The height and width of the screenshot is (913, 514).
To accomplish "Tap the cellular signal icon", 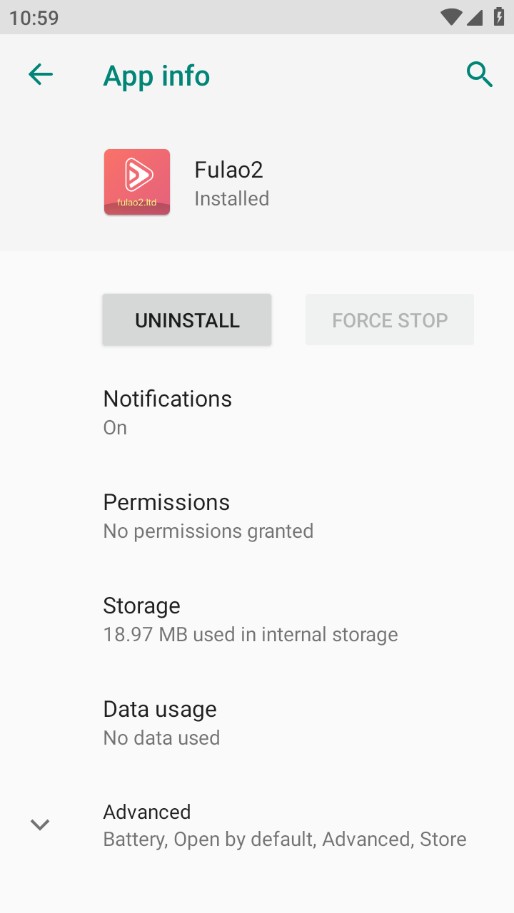I will [x=474, y=17].
